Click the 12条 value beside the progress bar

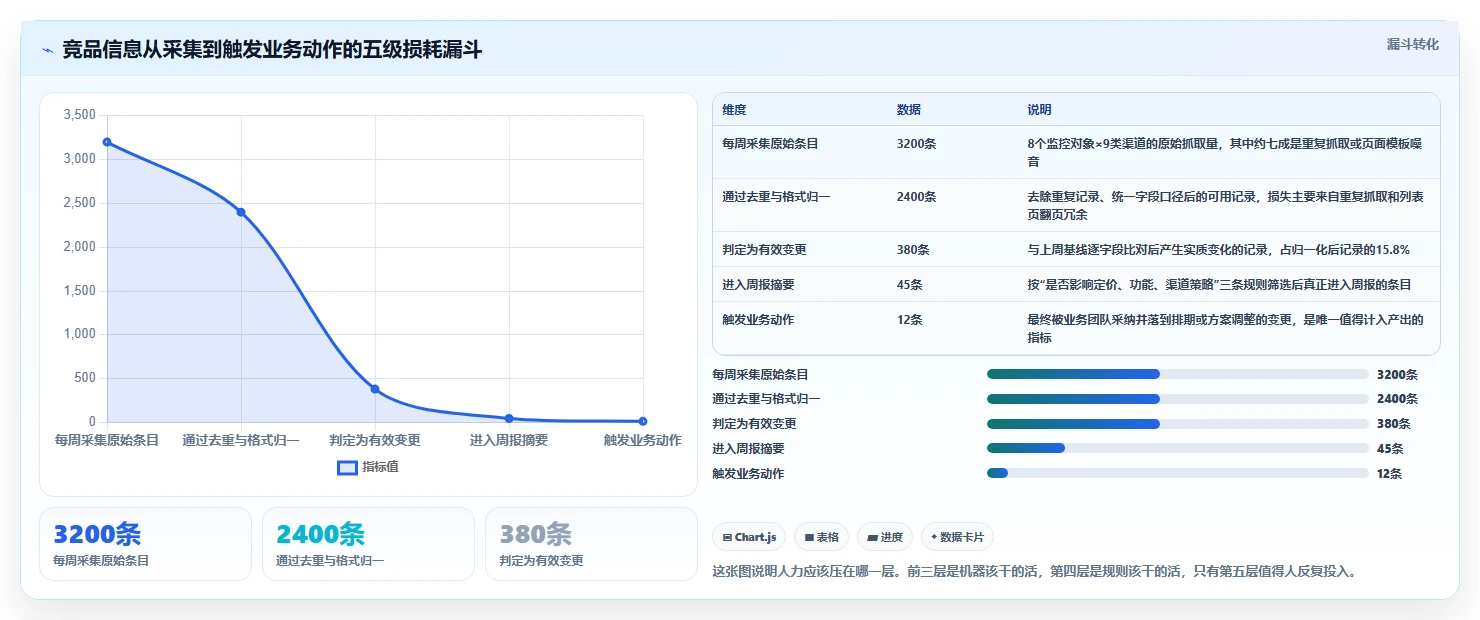point(1390,474)
